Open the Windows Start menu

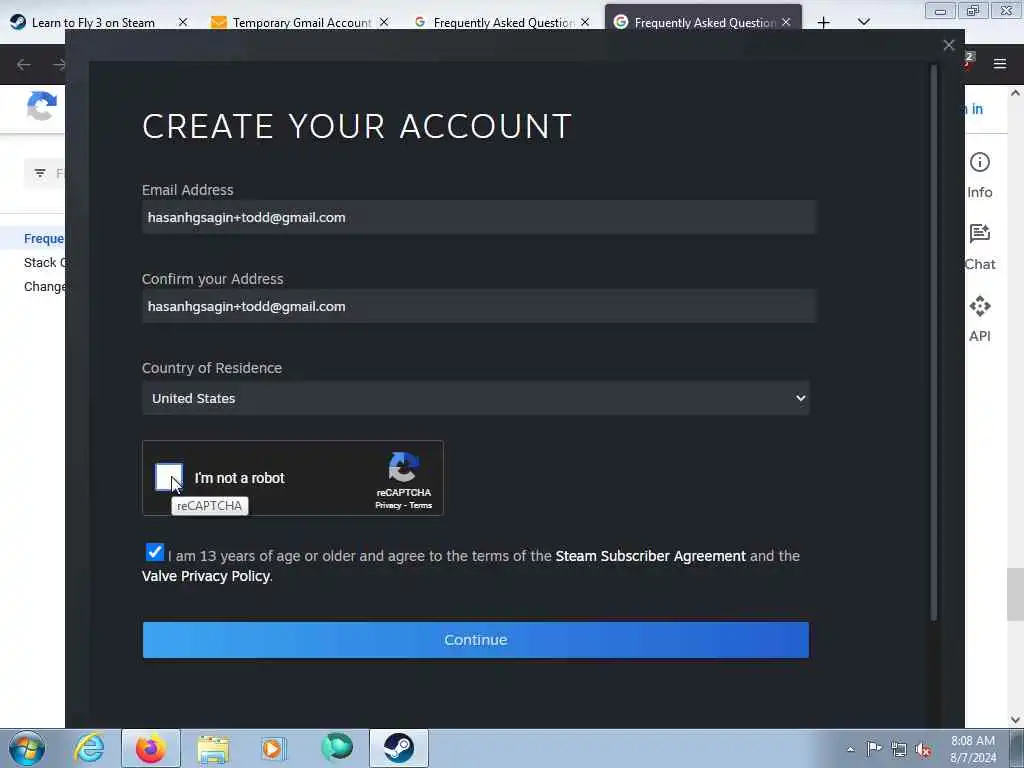point(27,748)
